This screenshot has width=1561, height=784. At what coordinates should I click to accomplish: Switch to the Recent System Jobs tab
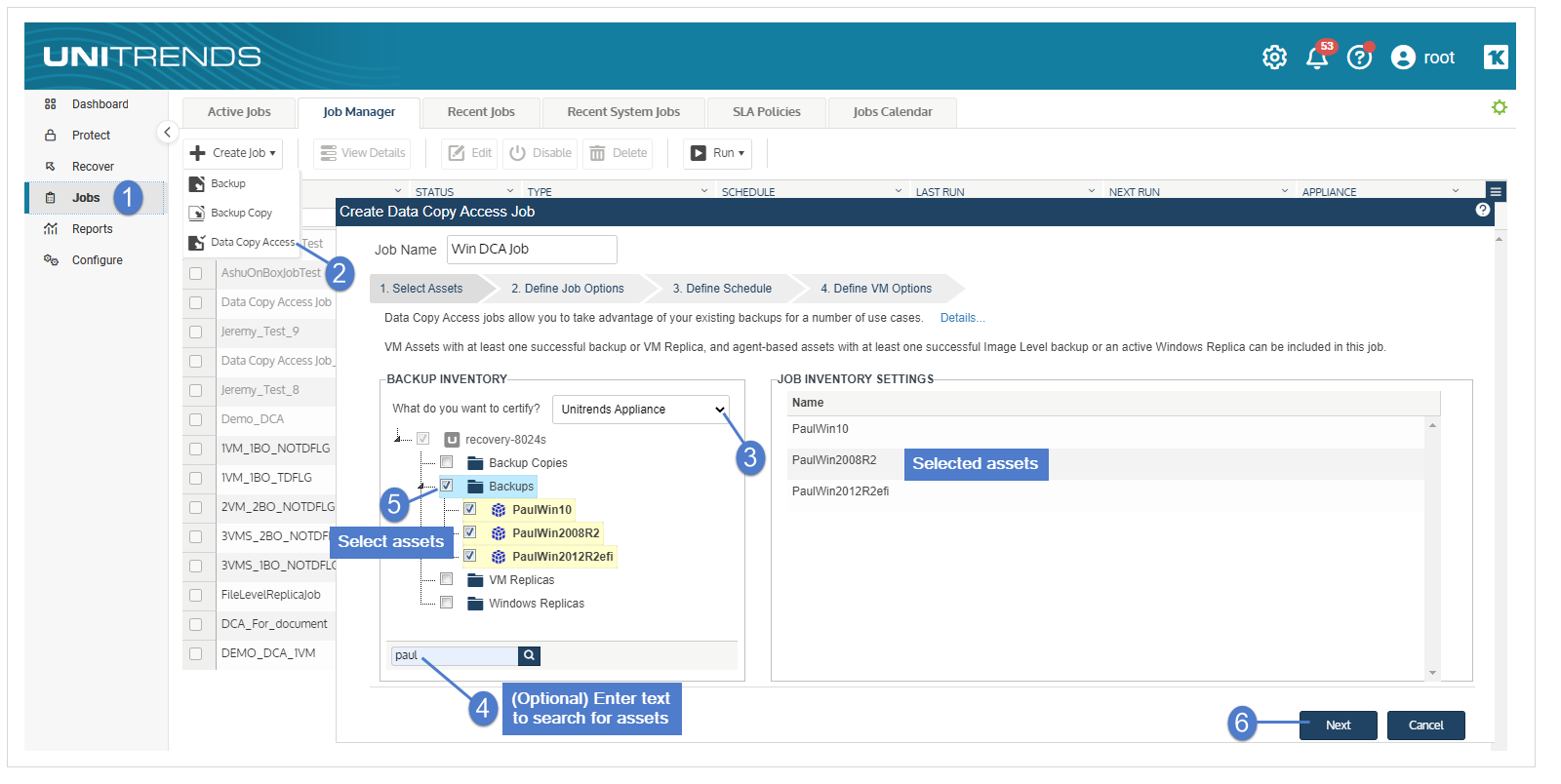623,112
